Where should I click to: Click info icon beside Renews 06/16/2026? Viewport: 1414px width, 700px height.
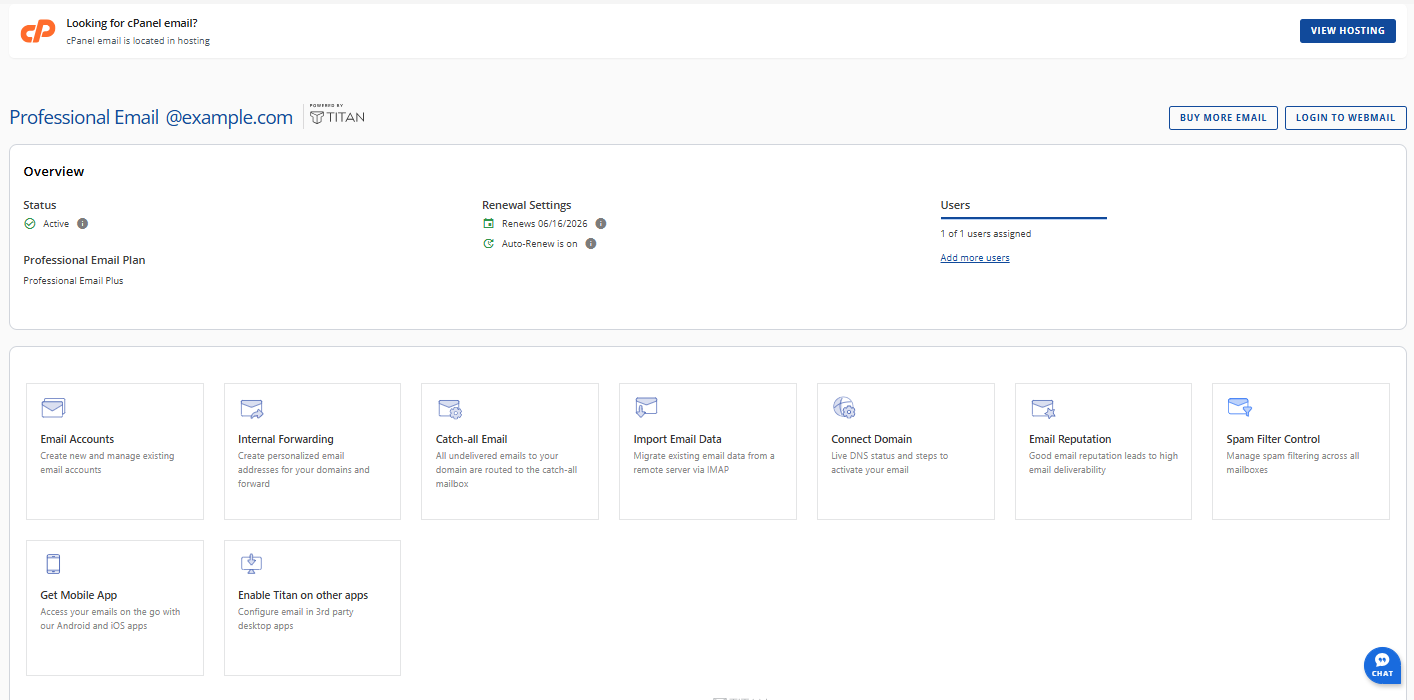click(601, 224)
